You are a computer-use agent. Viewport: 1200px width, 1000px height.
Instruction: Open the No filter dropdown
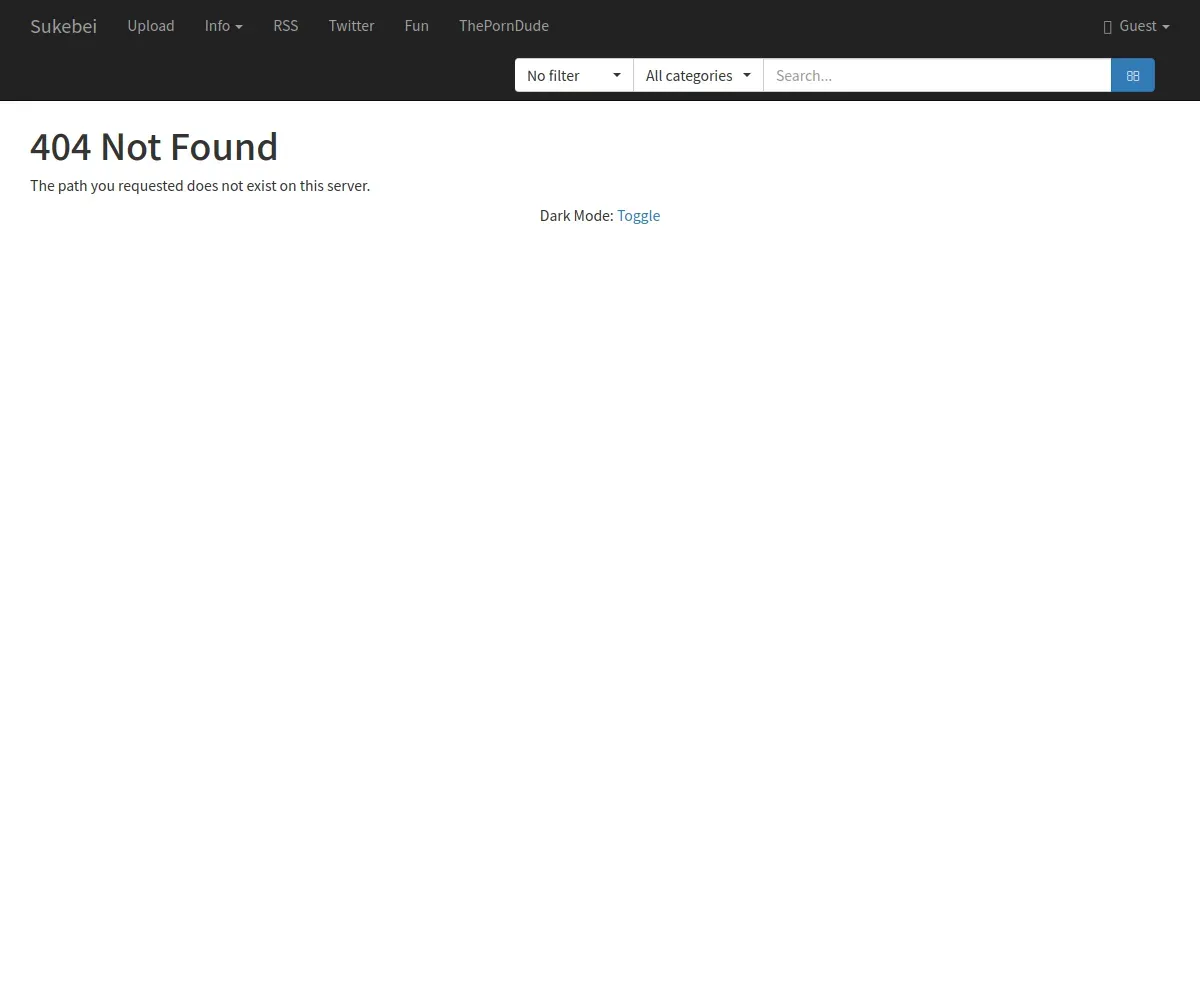click(574, 75)
